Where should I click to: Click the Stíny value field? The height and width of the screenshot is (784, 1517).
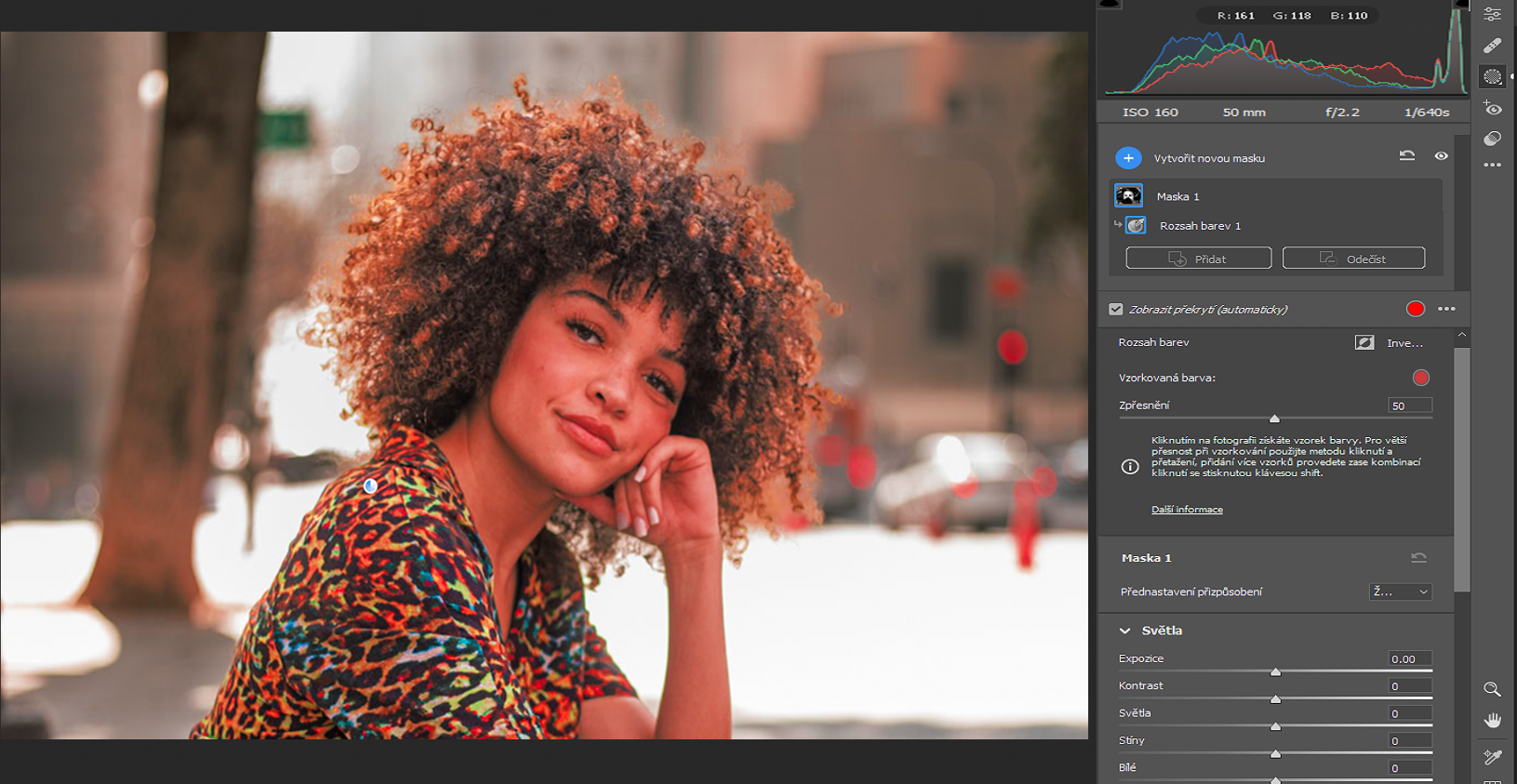coord(1410,741)
